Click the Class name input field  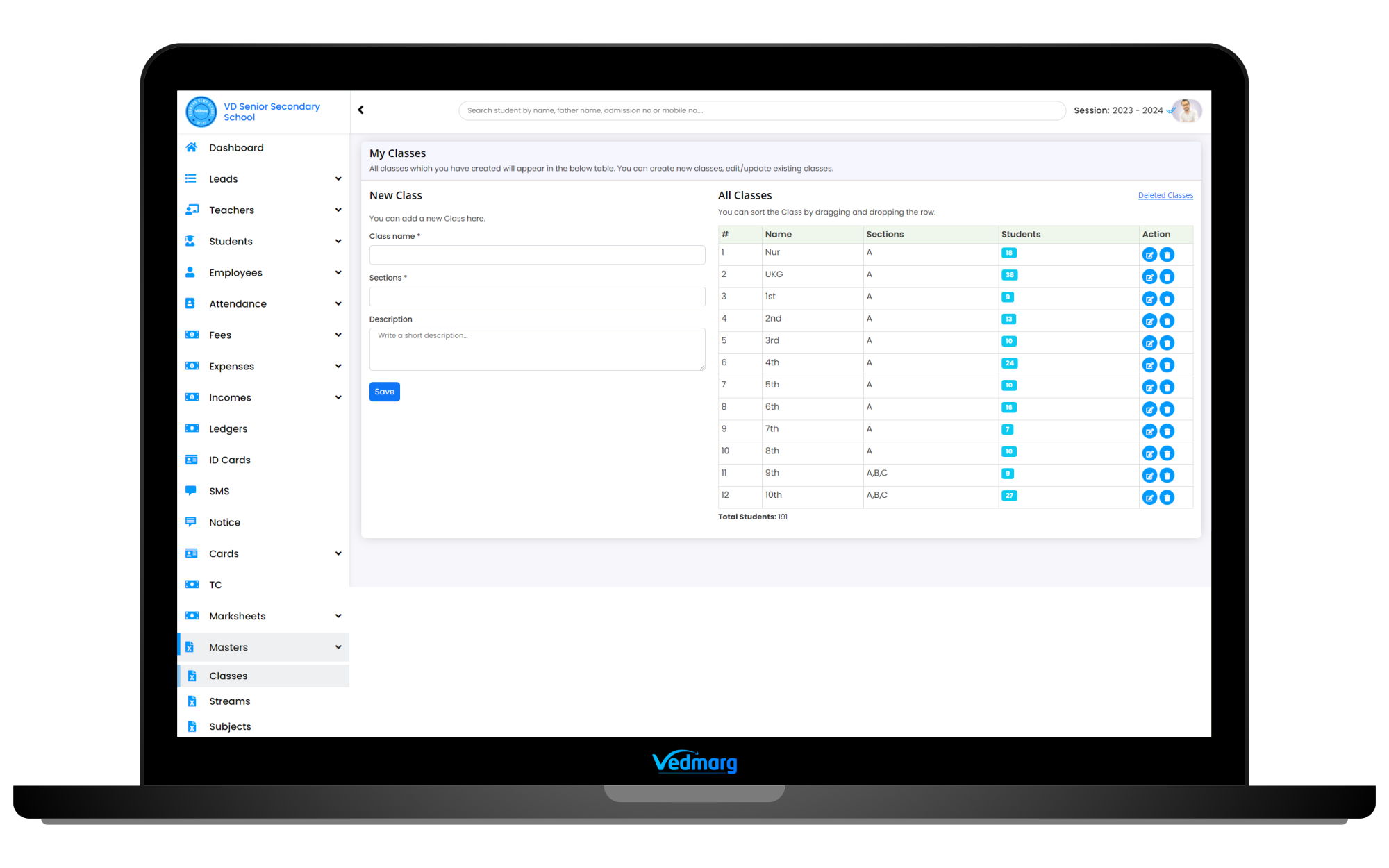537,255
